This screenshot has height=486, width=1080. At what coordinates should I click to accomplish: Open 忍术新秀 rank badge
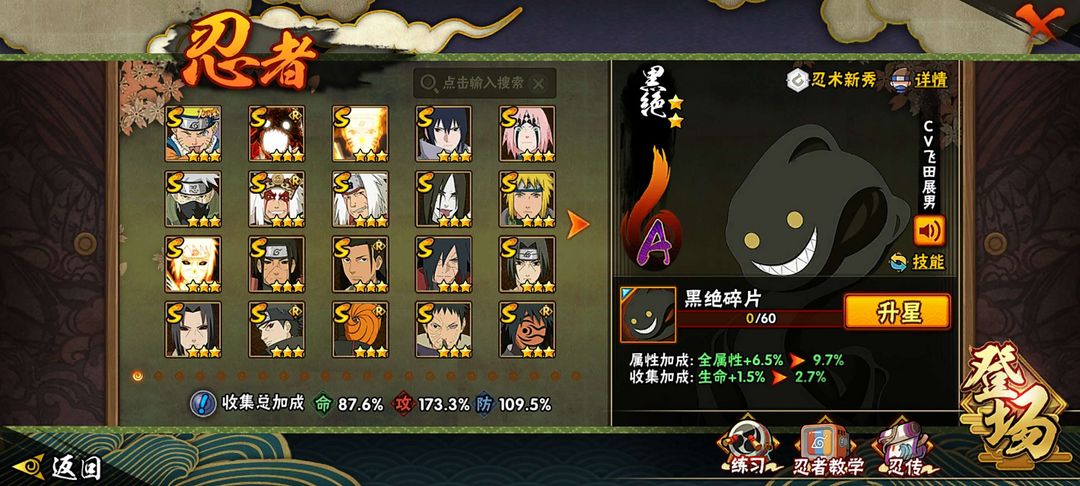(x=832, y=80)
